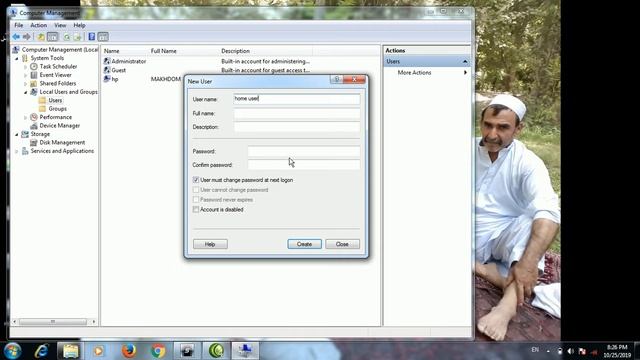Click the Create button in New User
Screen dimensions: 640x360
coord(304,244)
